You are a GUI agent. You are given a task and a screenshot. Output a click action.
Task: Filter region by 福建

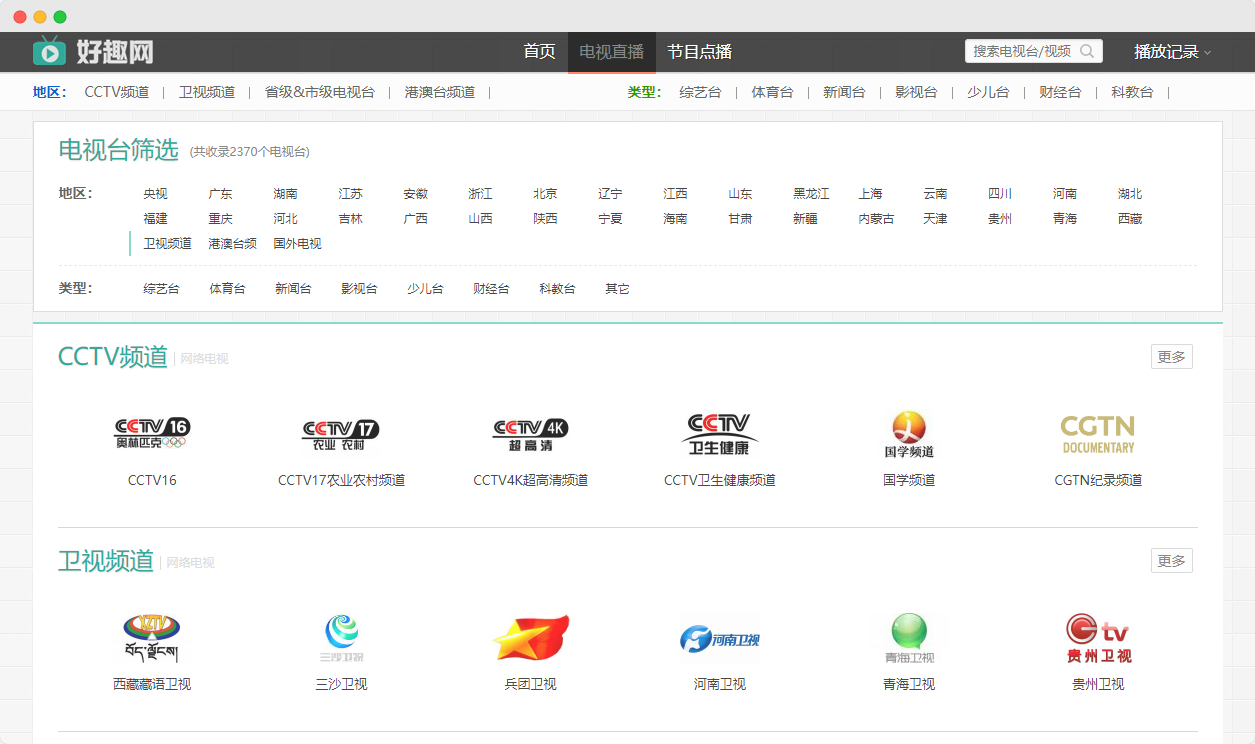click(x=155, y=219)
